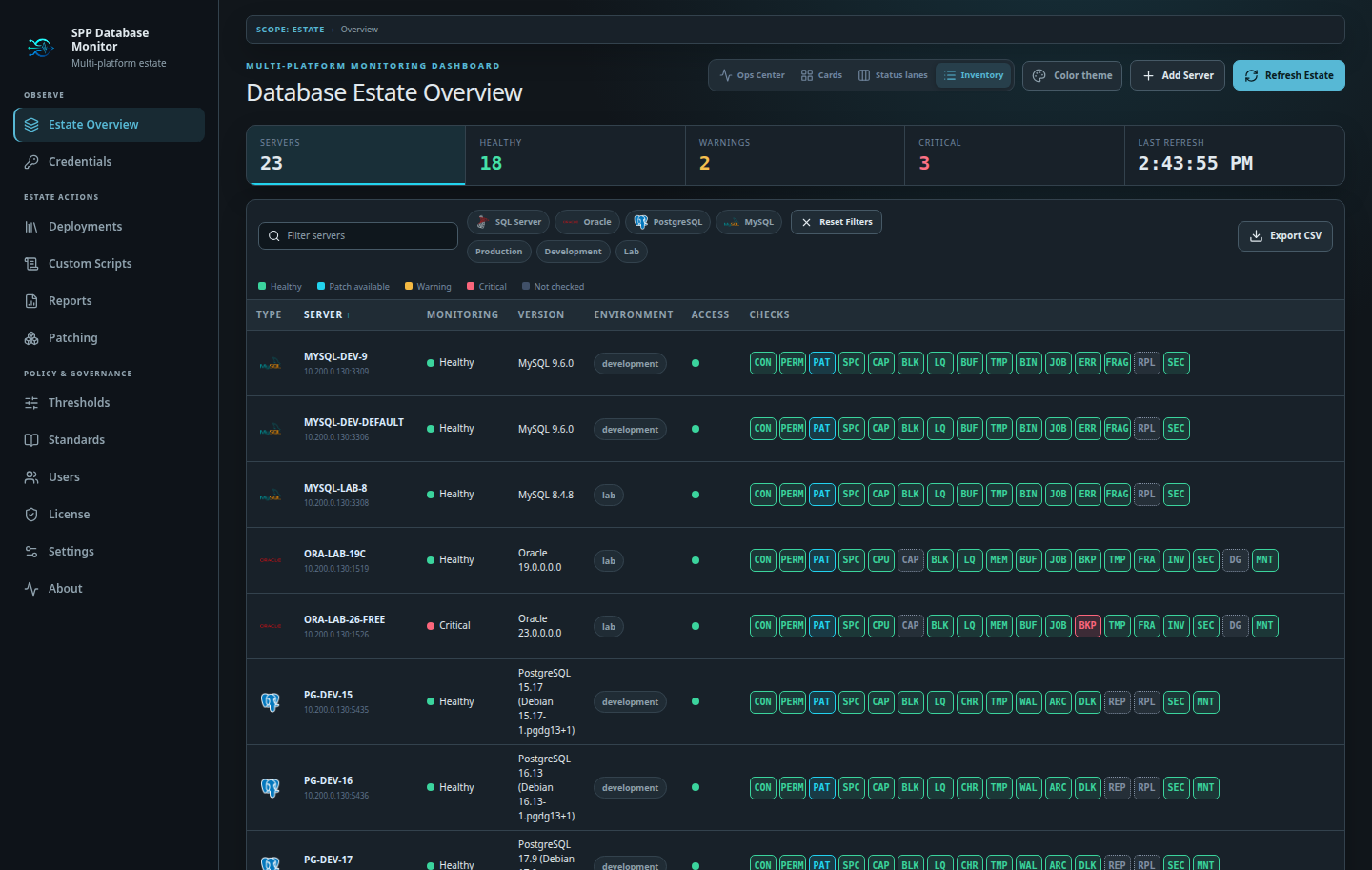Toggle the Oracle platform filter
Image resolution: width=1372 pixels, height=870 pixels.
point(588,222)
